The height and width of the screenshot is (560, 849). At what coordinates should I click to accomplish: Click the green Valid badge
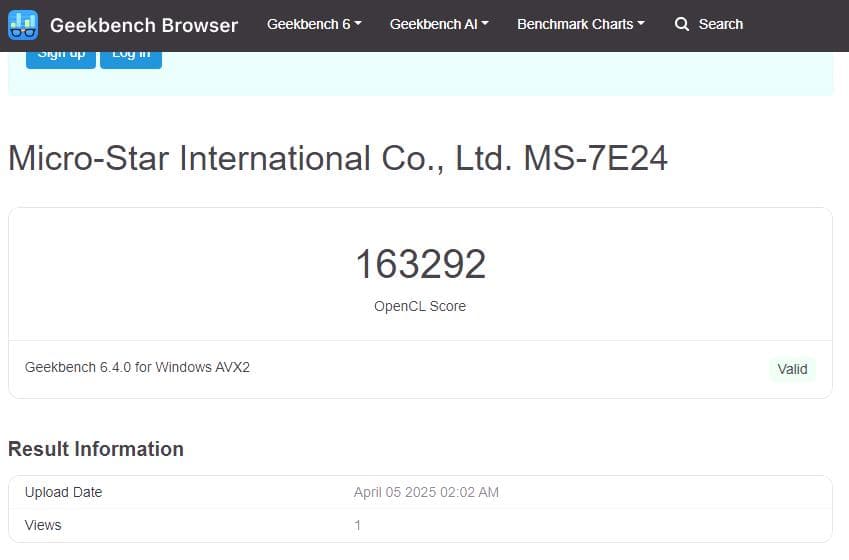tap(792, 369)
